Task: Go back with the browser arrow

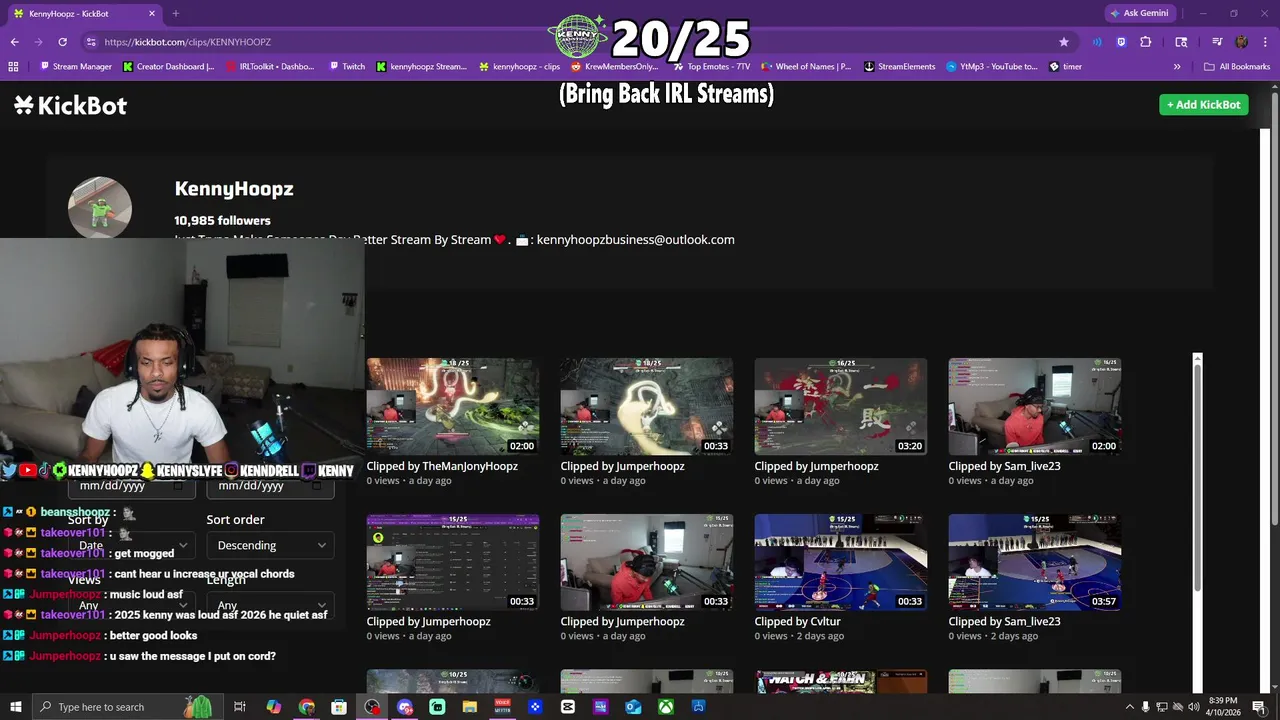Action: coord(14,42)
